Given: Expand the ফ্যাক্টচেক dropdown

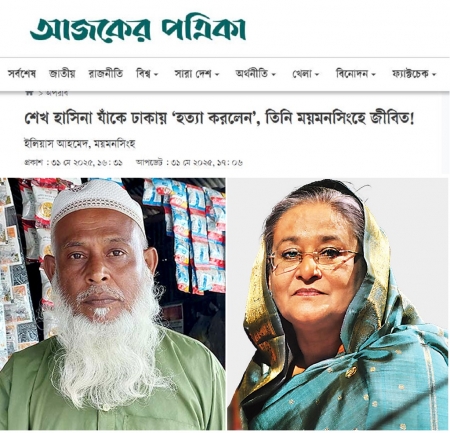Looking at the screenshot, I should tap(414, 74).
